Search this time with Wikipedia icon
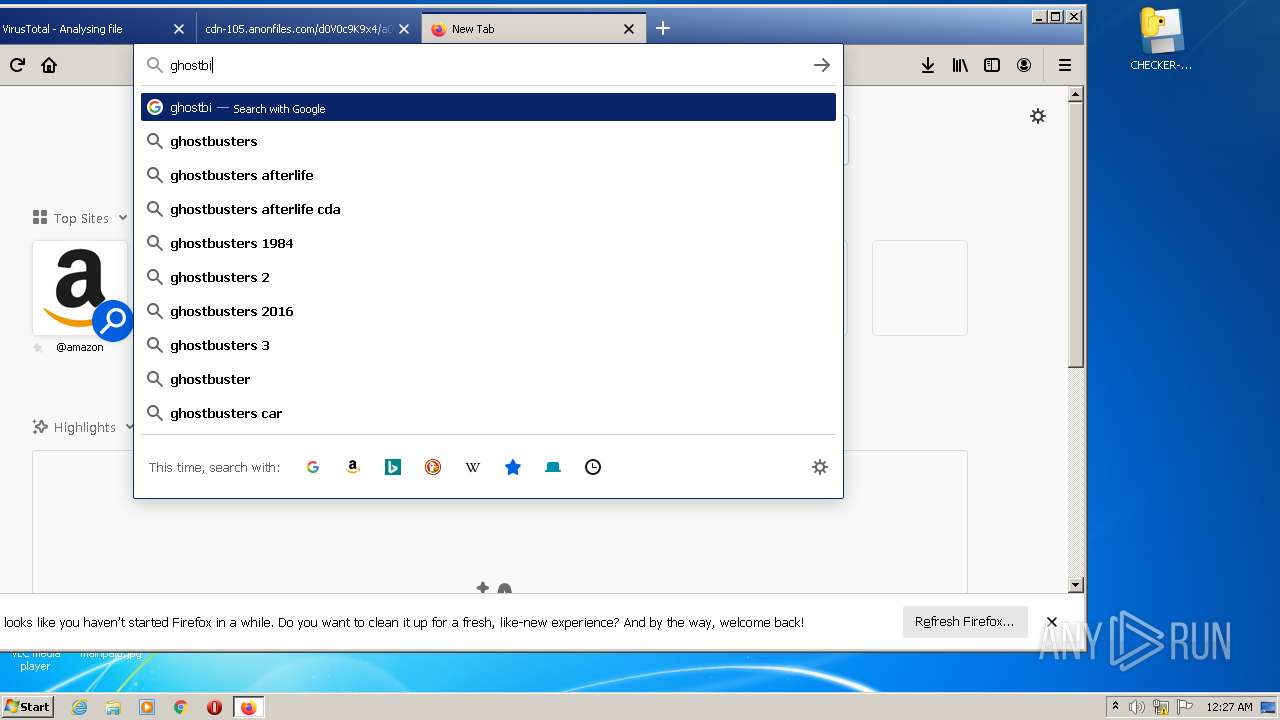The height and width of the screenshot is (720, 1280). pyautogui.click(x=473, y=467)
